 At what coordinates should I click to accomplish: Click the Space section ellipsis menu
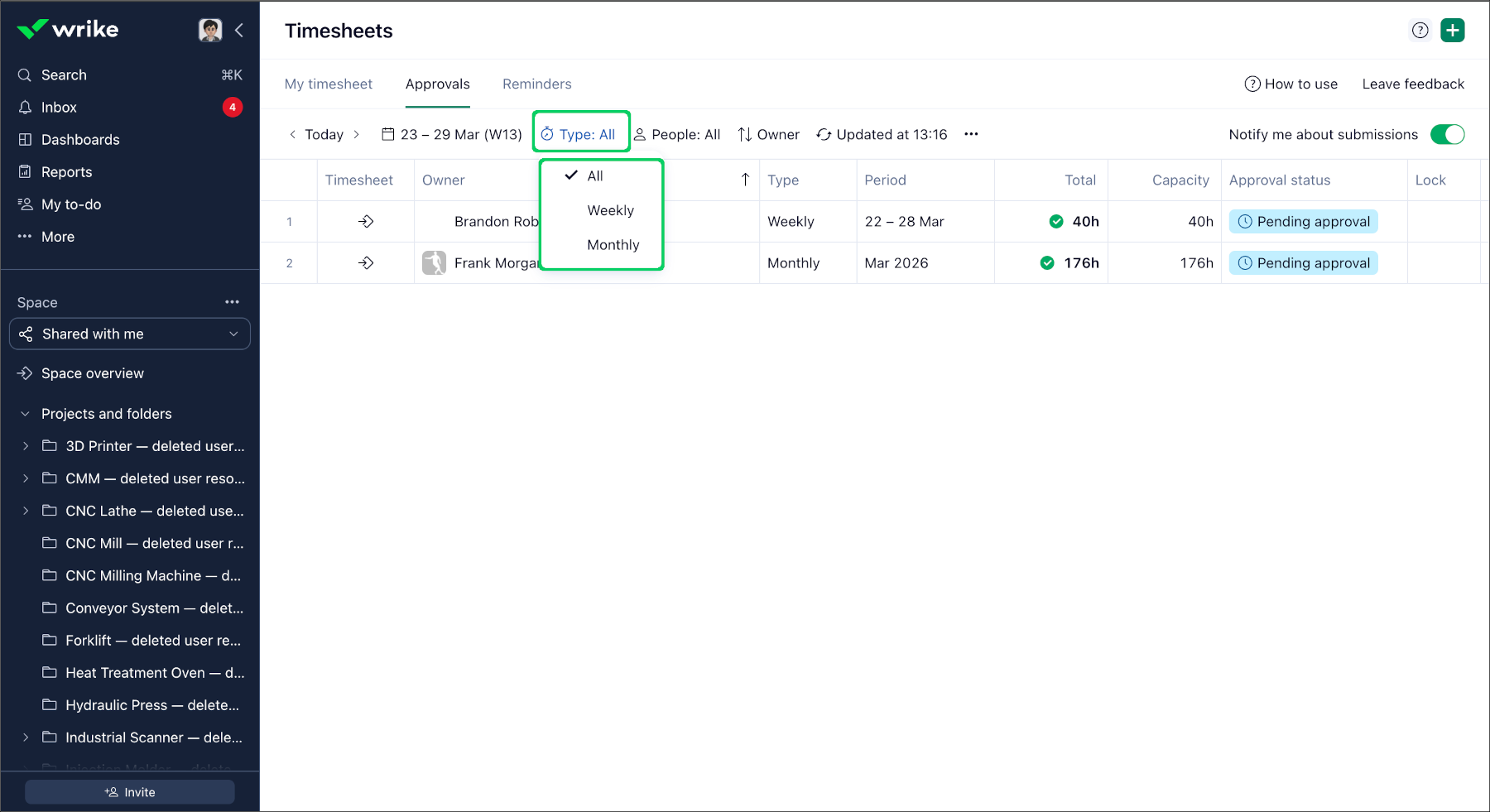(232, 302)
